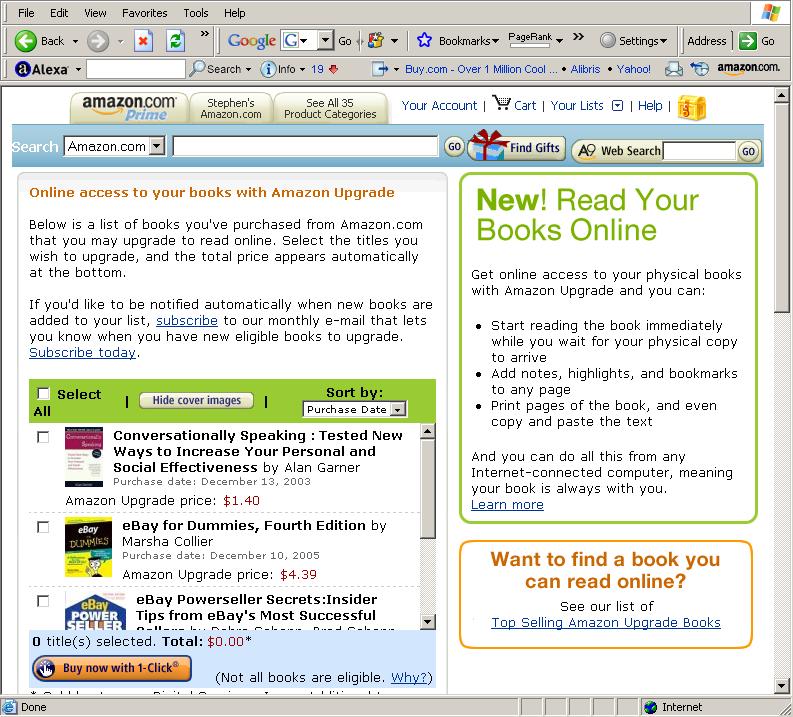Switch to Stephen's Amazon.com tab
793x717 pixels.
coord(231,108)
